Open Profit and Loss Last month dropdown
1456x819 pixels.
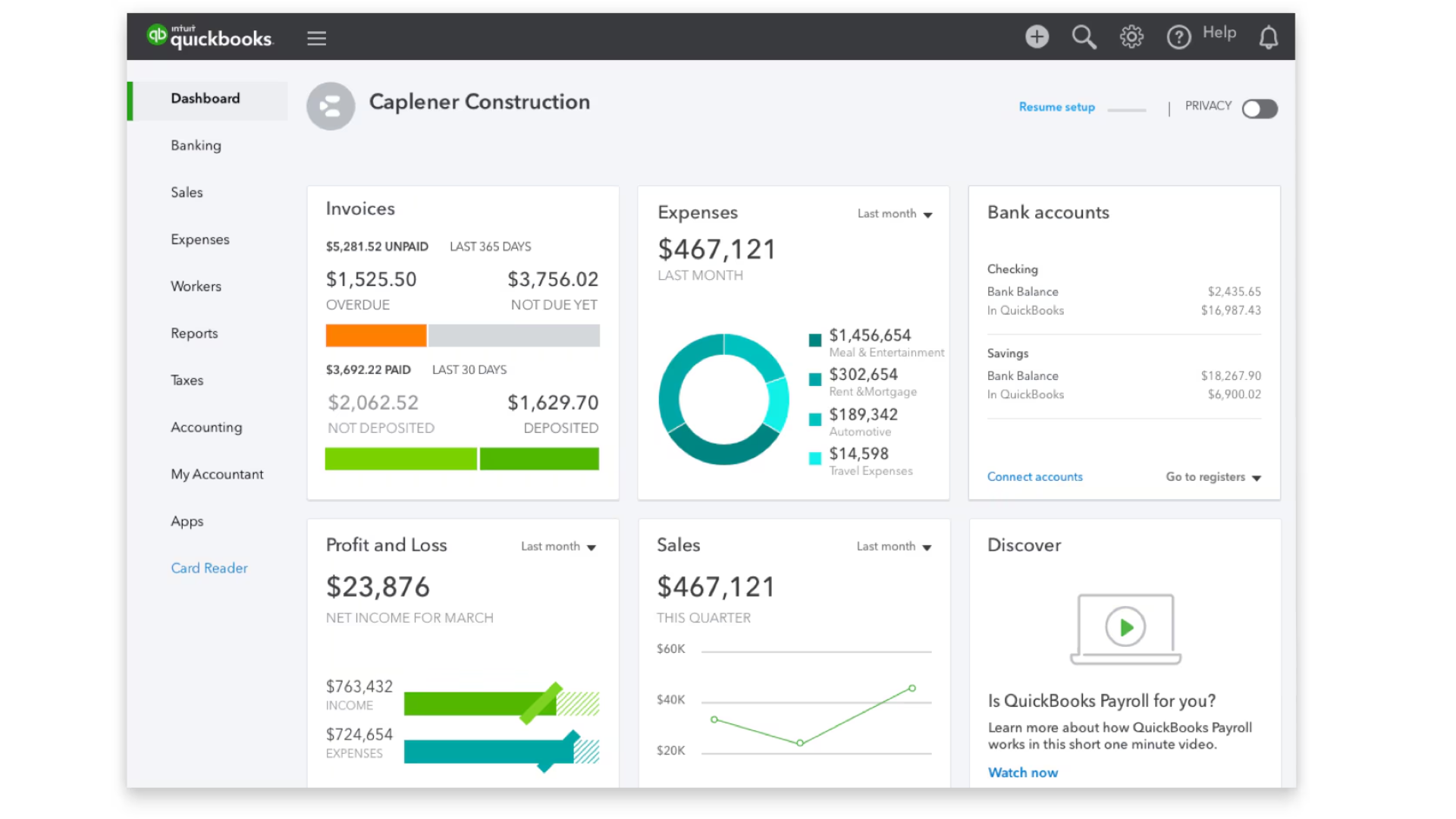[558, 547]
